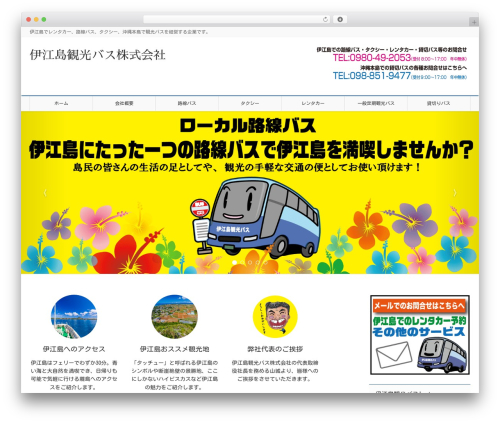Click the 島民の皆さんの生活の足 banner caption
Image resolution: width=500 pixels, height=423 pixels.
[247, 167]
